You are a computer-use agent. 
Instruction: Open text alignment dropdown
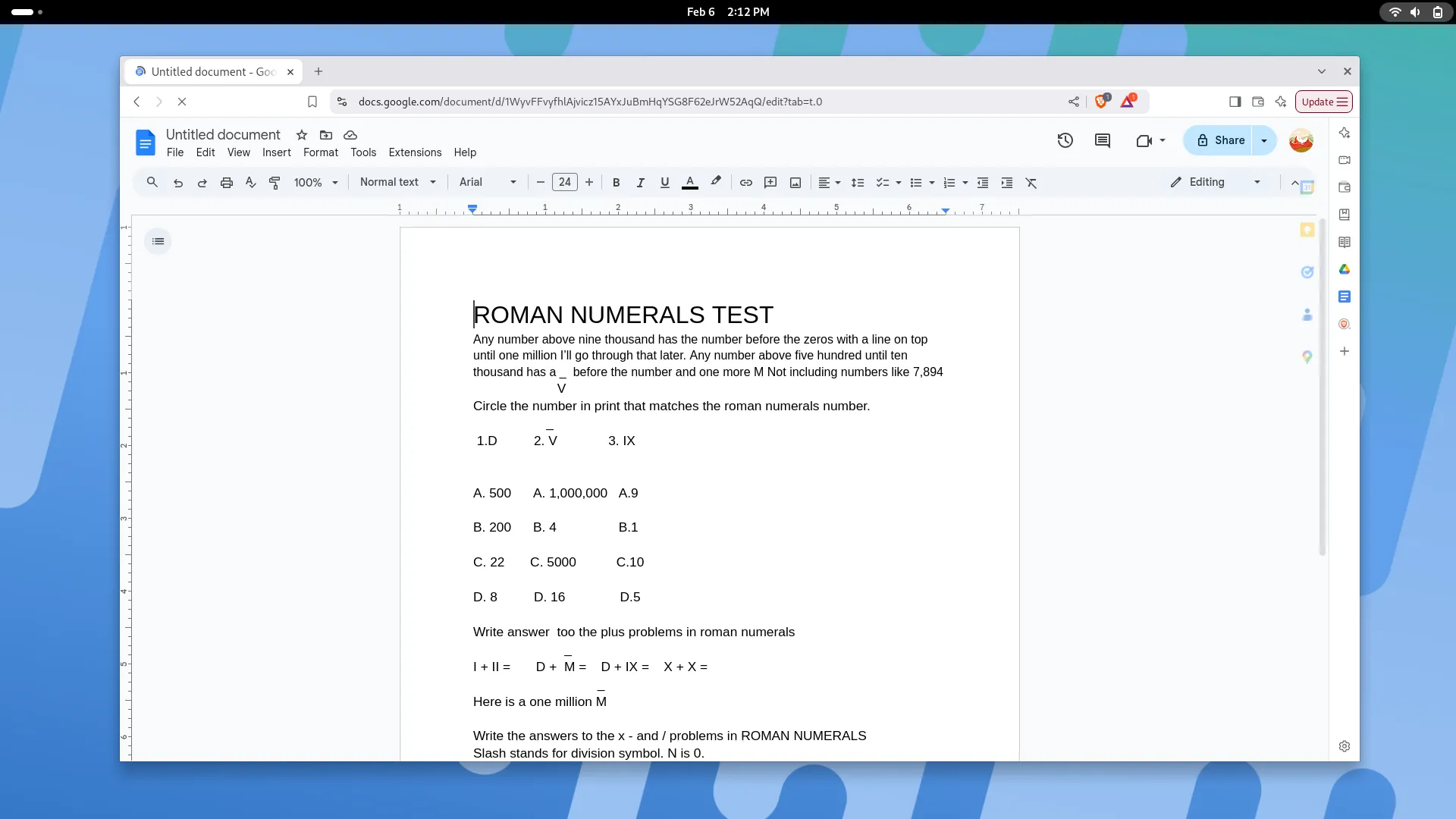point(830,183)
